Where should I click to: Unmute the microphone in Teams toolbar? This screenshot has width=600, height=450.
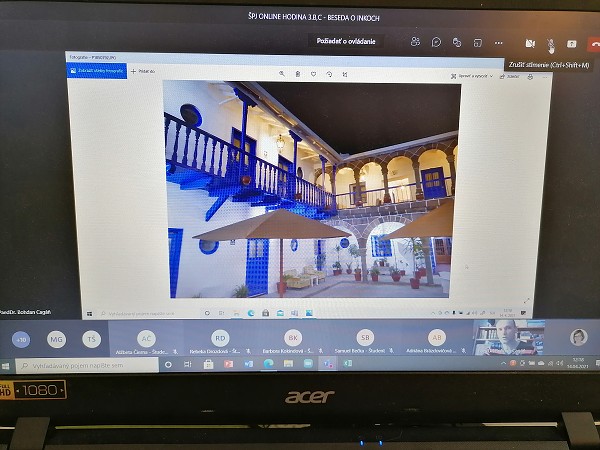click(551, 44)
